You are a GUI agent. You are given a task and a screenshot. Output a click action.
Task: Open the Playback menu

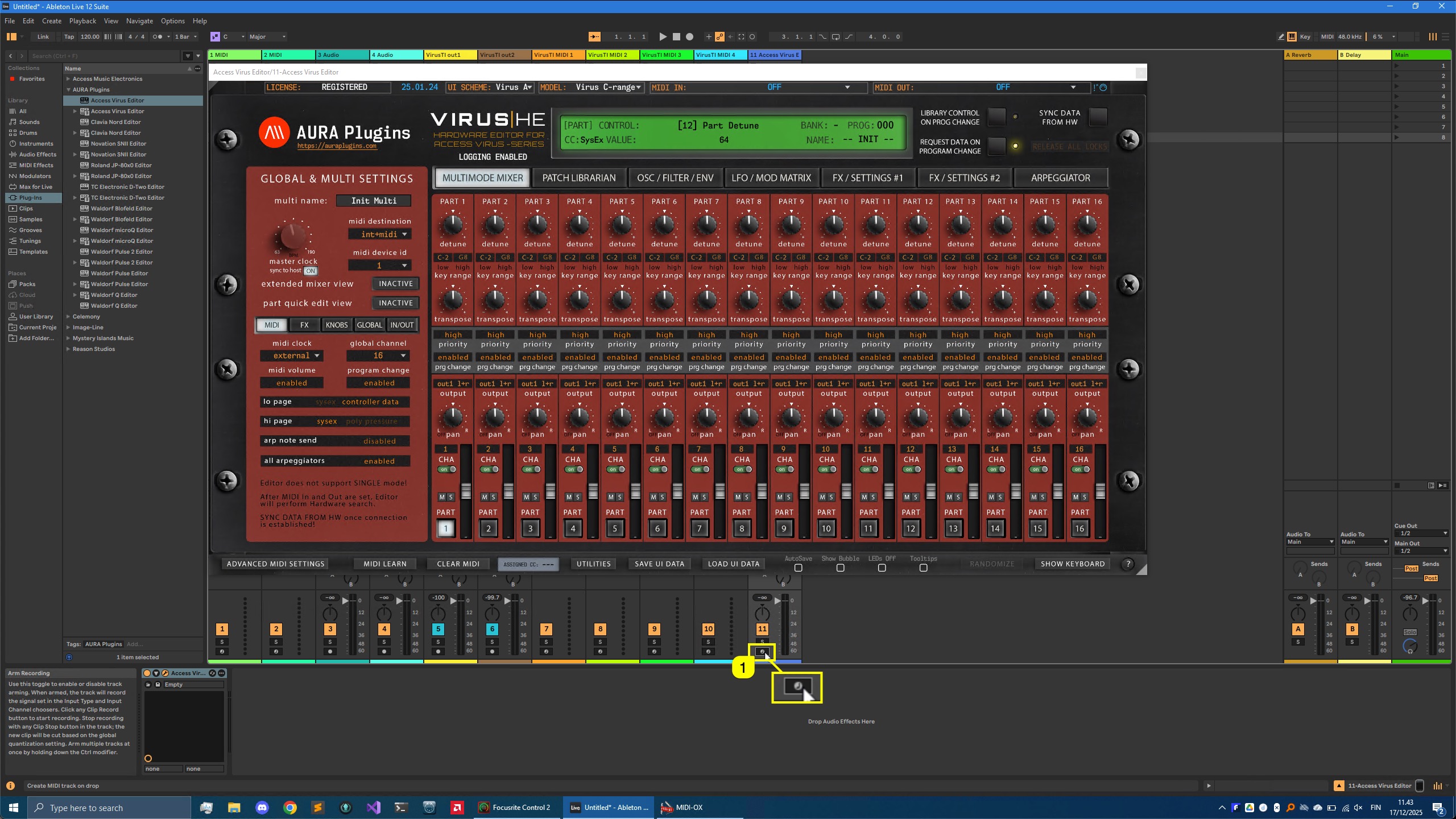pyautogui.click(x=82, y=21)
